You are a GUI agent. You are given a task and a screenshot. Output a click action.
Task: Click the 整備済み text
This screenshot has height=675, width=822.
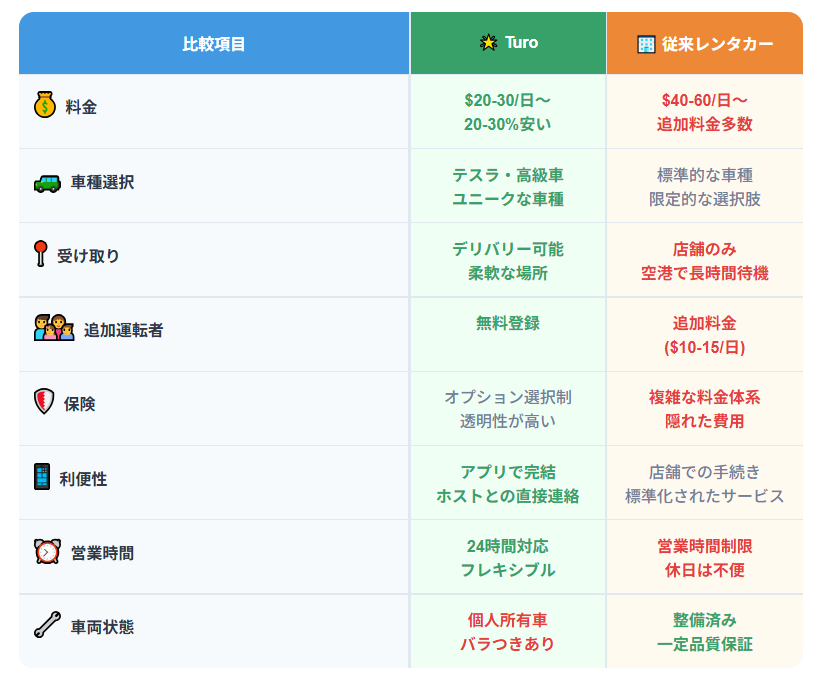coord(705,620)
